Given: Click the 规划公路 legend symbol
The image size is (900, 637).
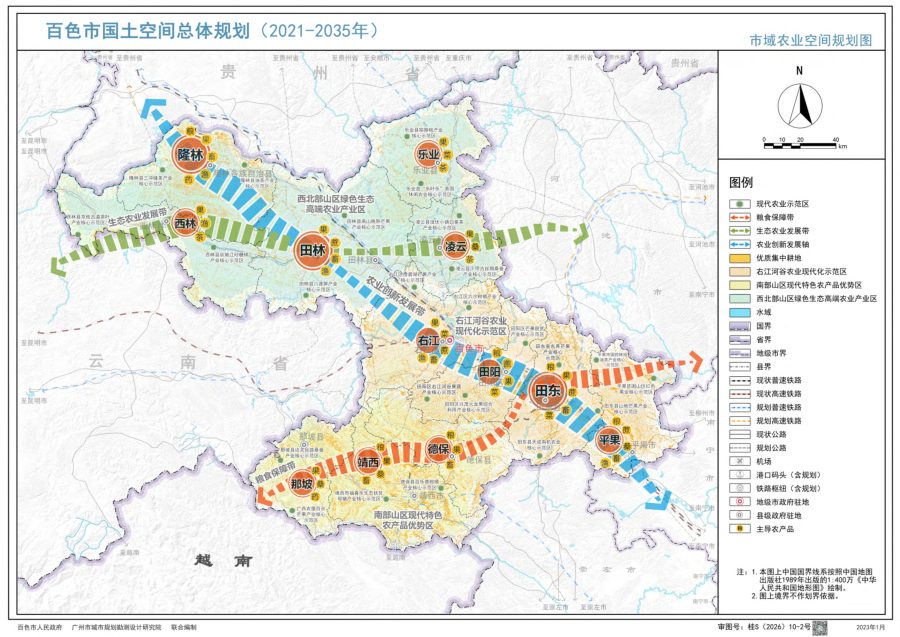Looking at the screenshot, I should pyautogui.click(x=740, y=448).
